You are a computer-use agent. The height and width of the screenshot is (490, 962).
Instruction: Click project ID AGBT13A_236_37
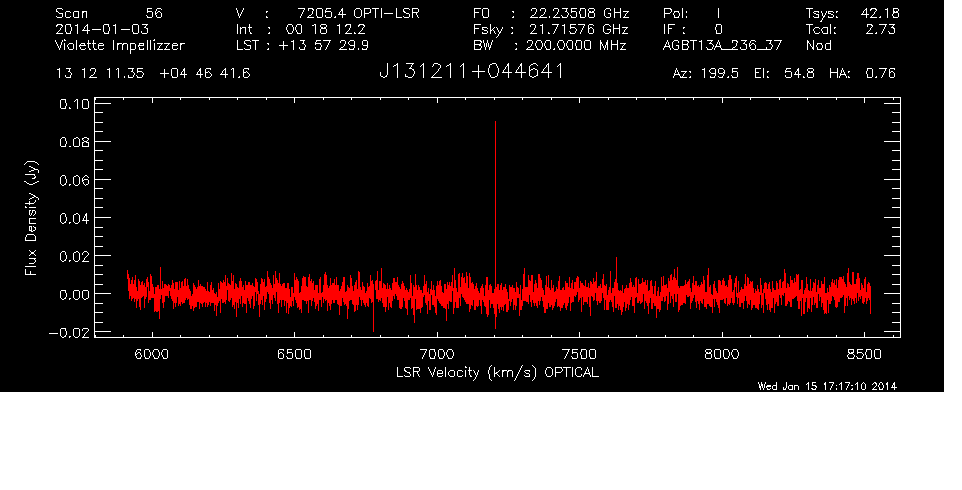point(723,45)
